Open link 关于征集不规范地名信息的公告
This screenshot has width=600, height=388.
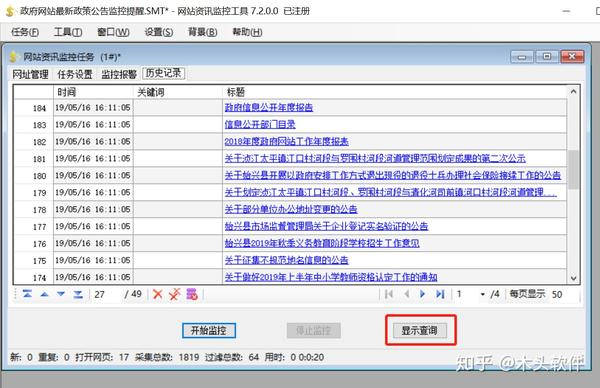pyautogui.click(x=286, y=260)
